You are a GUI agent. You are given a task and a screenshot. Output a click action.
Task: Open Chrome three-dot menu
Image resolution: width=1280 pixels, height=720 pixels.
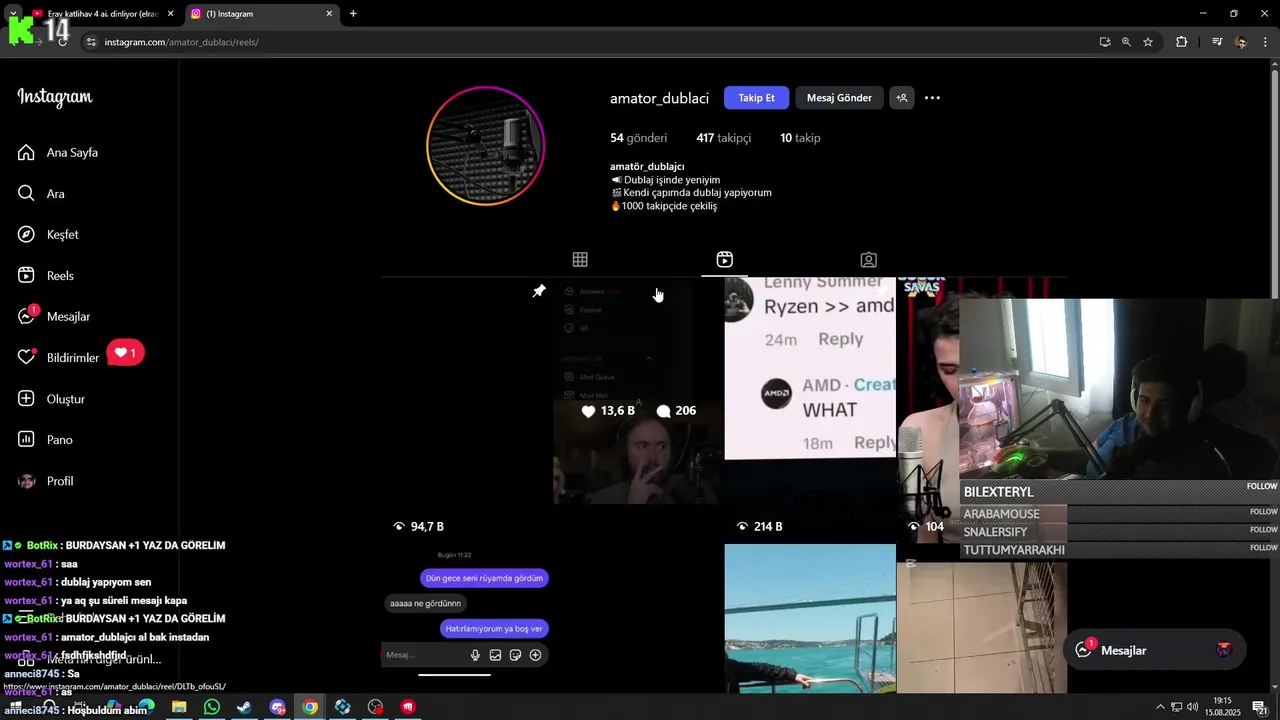[x=1265, y=42]
